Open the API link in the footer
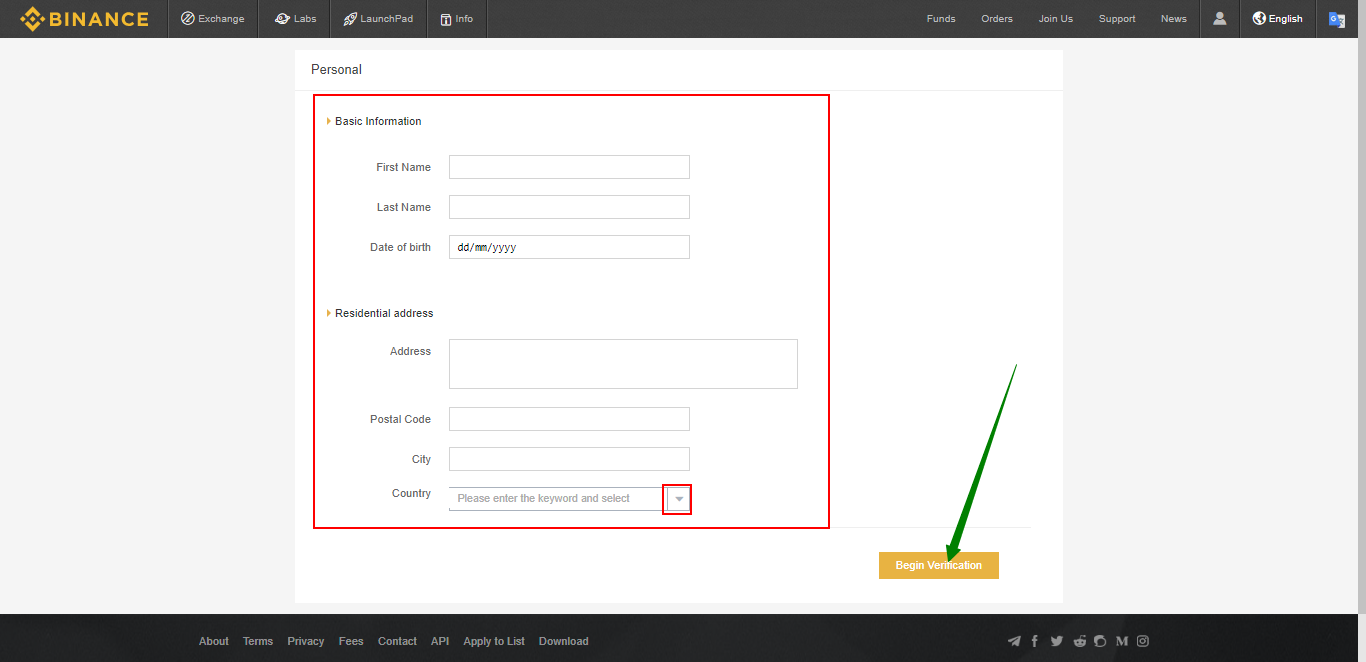 [x=440, y=641]
